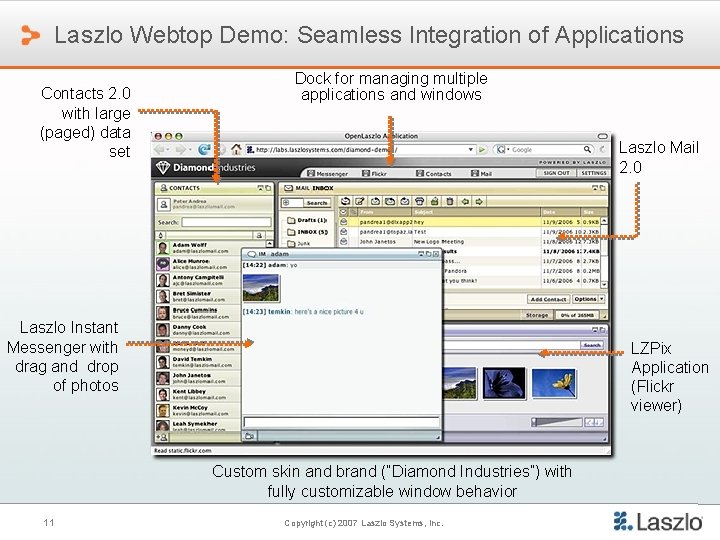Select the Junk mail folder
This screenshot has height=540, width=720.
298,243
